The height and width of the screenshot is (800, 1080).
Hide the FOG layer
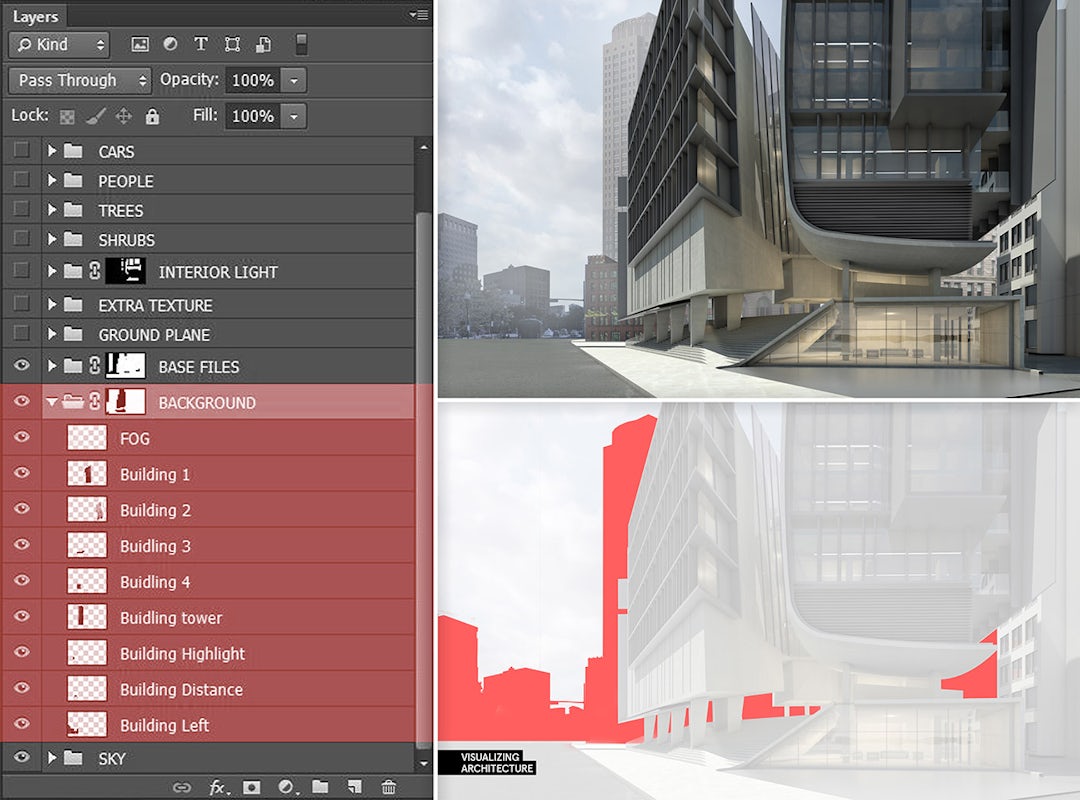click(21, 438)
